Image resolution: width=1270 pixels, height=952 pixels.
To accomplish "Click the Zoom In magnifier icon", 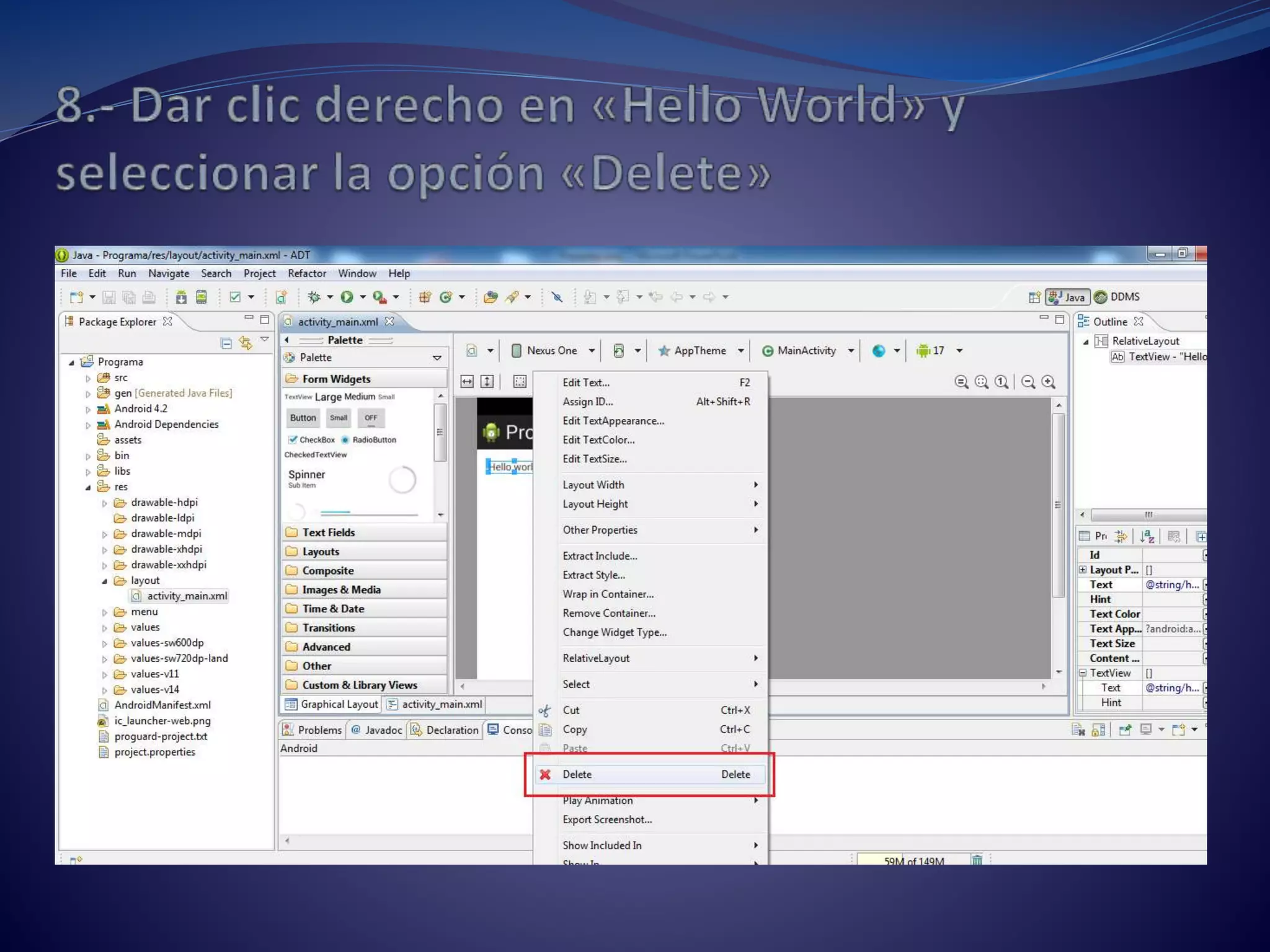I will pyautogui.click(x=1049, y=382).
